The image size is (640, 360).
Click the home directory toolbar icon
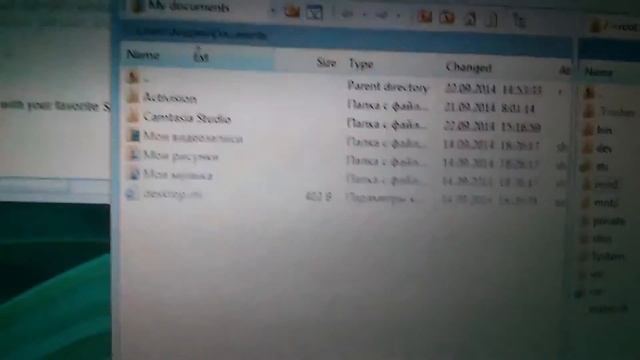click(470, 18)
